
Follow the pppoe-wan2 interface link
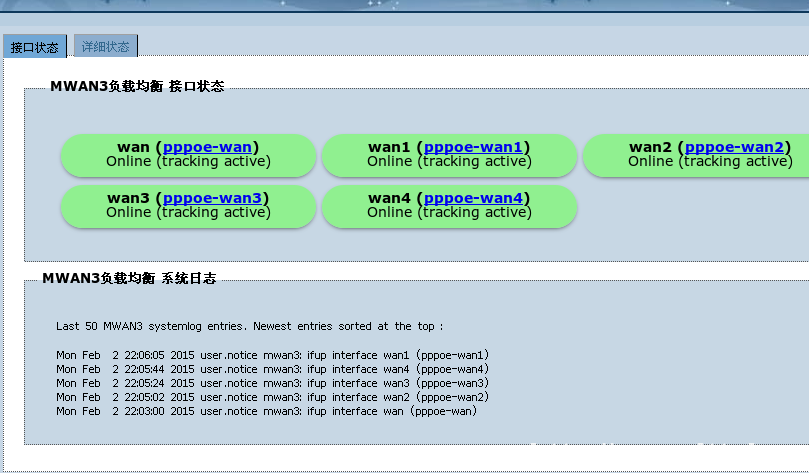click(x=734, y=147)
